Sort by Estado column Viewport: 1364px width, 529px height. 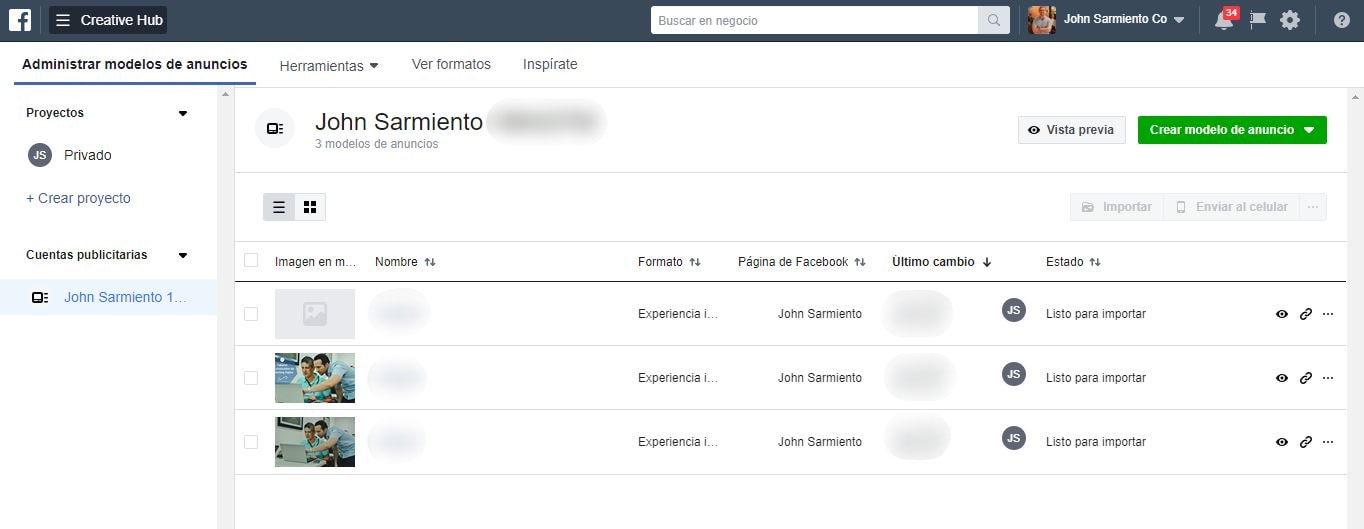[1073, 262]
